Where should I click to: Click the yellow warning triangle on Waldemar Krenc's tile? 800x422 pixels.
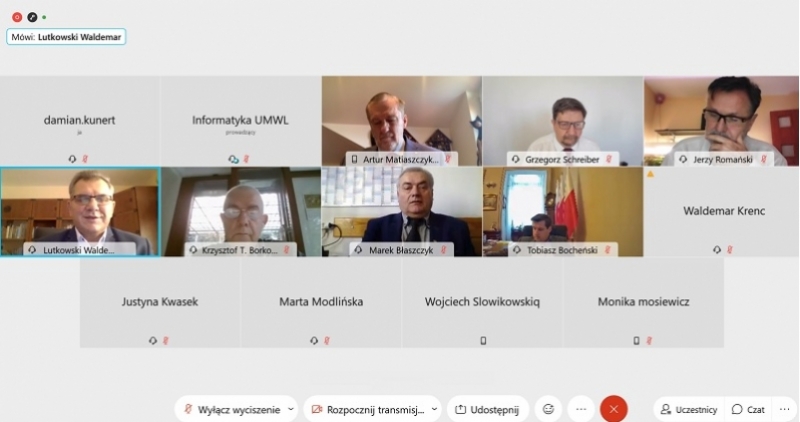tap(651, 174)
